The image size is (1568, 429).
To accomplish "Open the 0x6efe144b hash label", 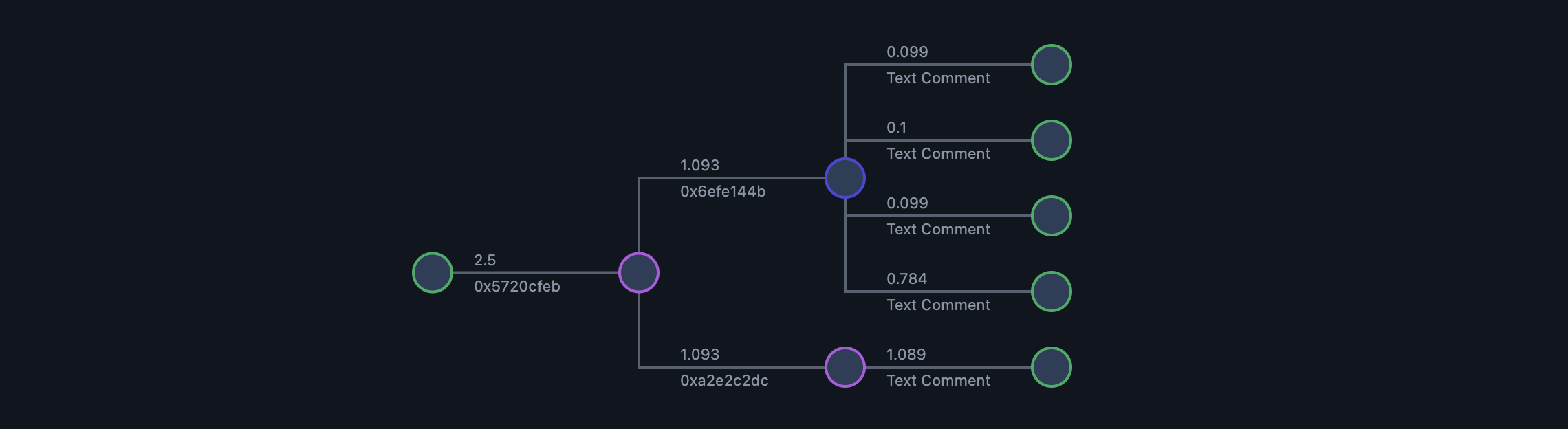I will (x=723, y=192).
